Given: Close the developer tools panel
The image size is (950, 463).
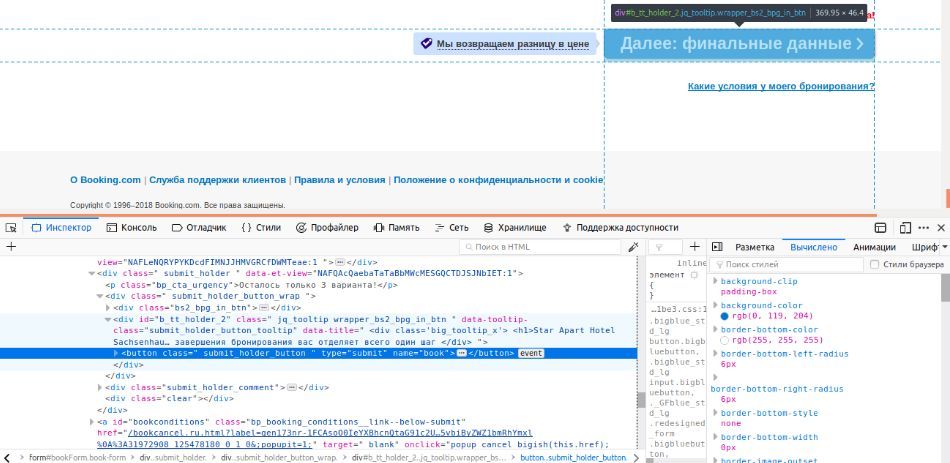Looking at the screenshot, I should click(x=941, y=228).
